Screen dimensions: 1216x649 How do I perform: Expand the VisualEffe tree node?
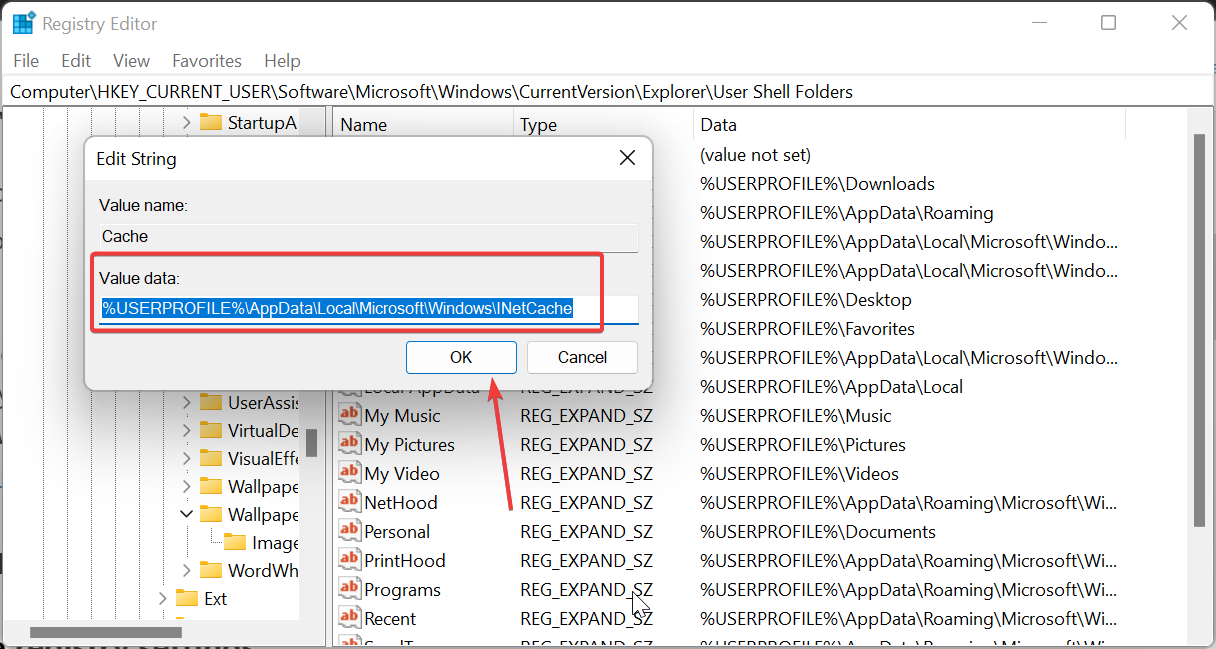tap(186, 459)
